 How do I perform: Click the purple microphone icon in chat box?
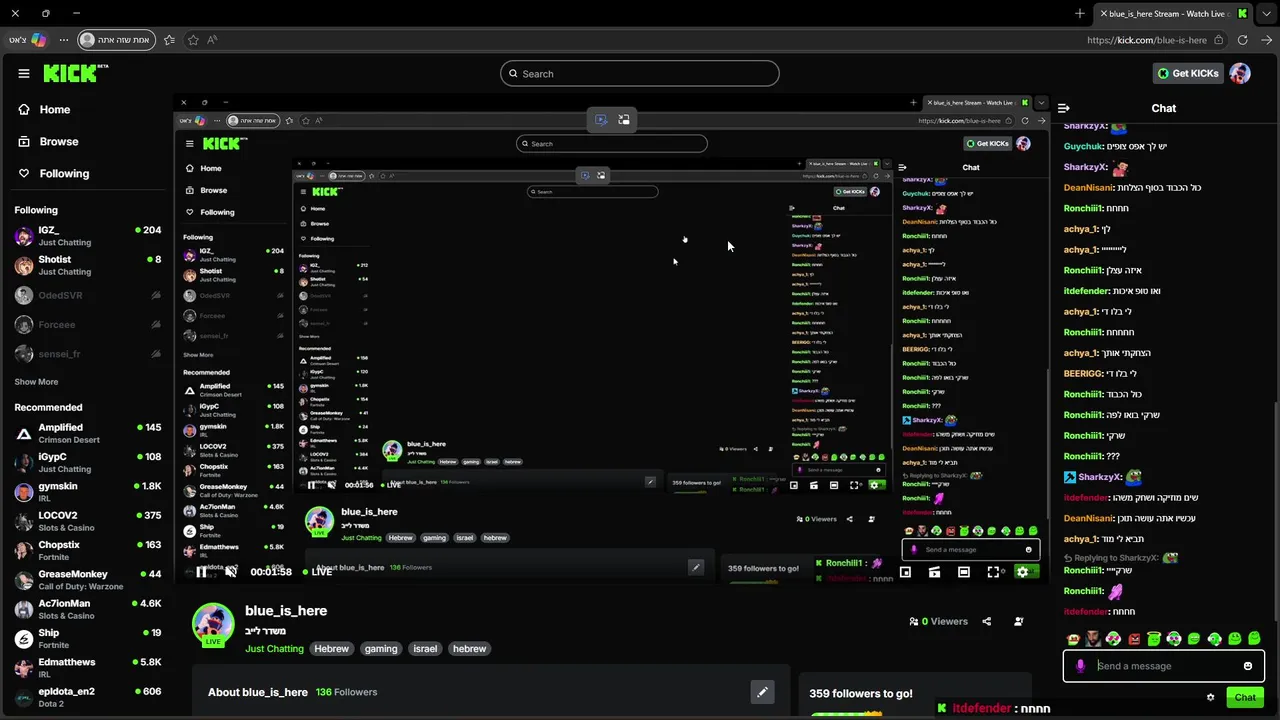point(1080,666)
